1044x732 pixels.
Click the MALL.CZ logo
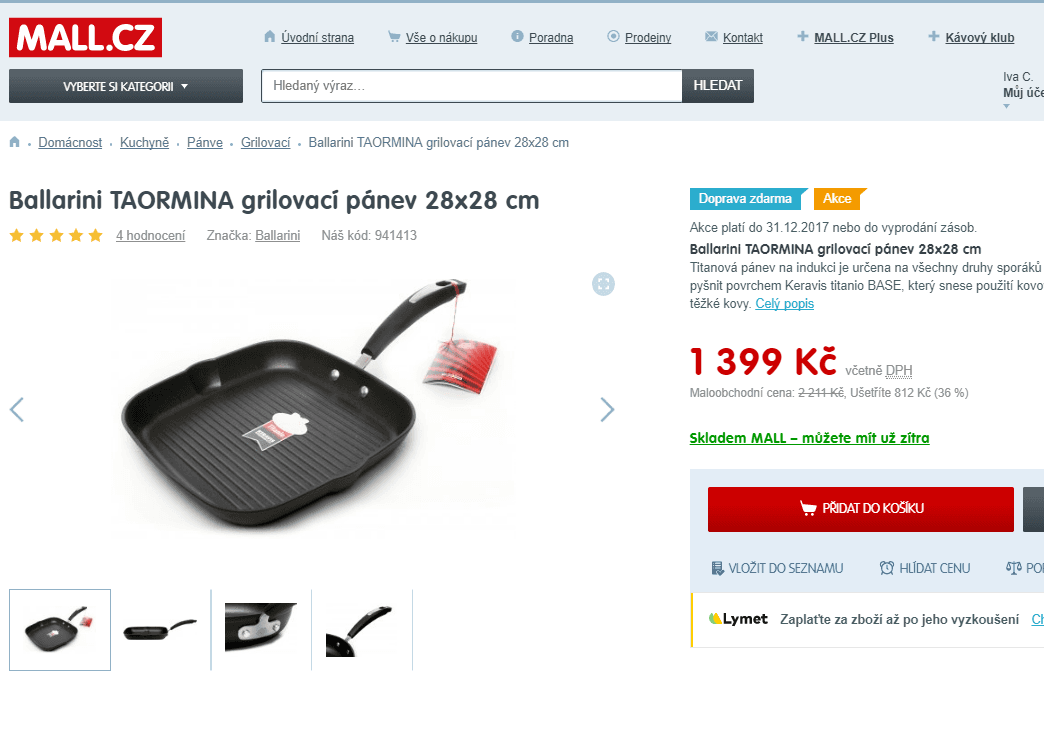85,37
